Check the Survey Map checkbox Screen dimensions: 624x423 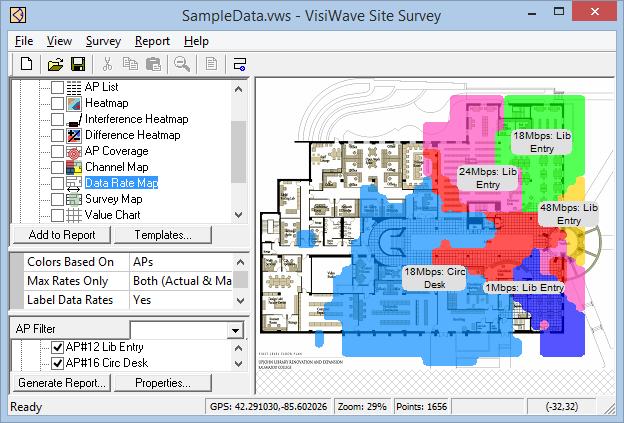pos(57,199)
